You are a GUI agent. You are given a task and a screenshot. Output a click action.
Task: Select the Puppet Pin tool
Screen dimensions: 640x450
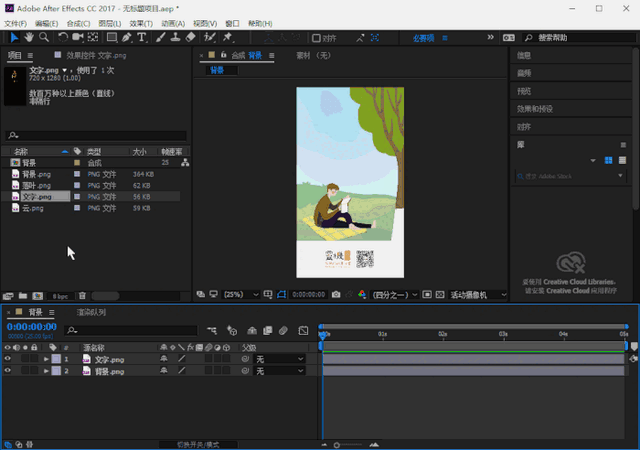228,38
